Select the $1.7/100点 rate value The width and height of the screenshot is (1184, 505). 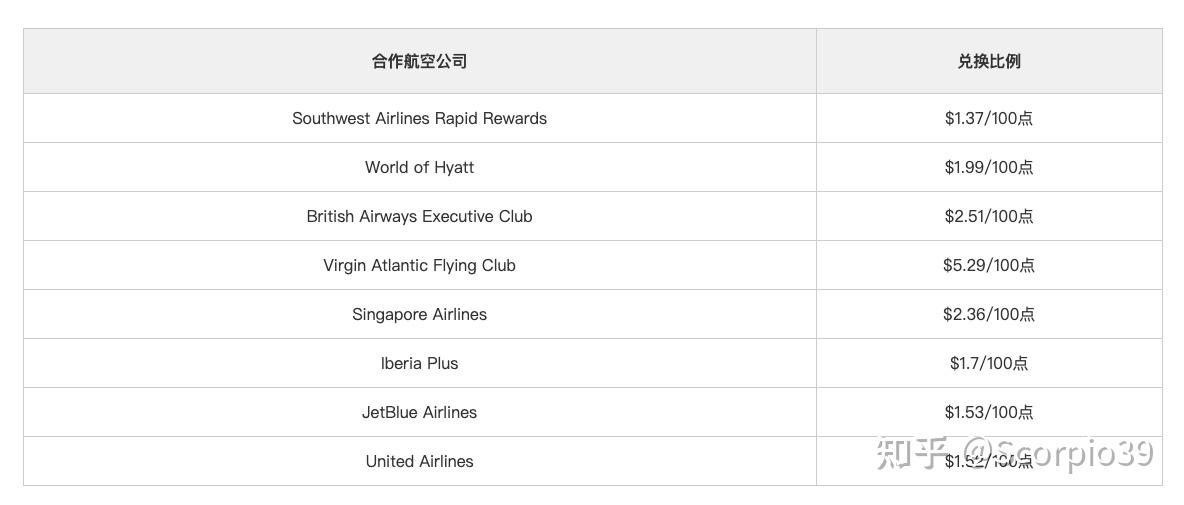[988, 363]
